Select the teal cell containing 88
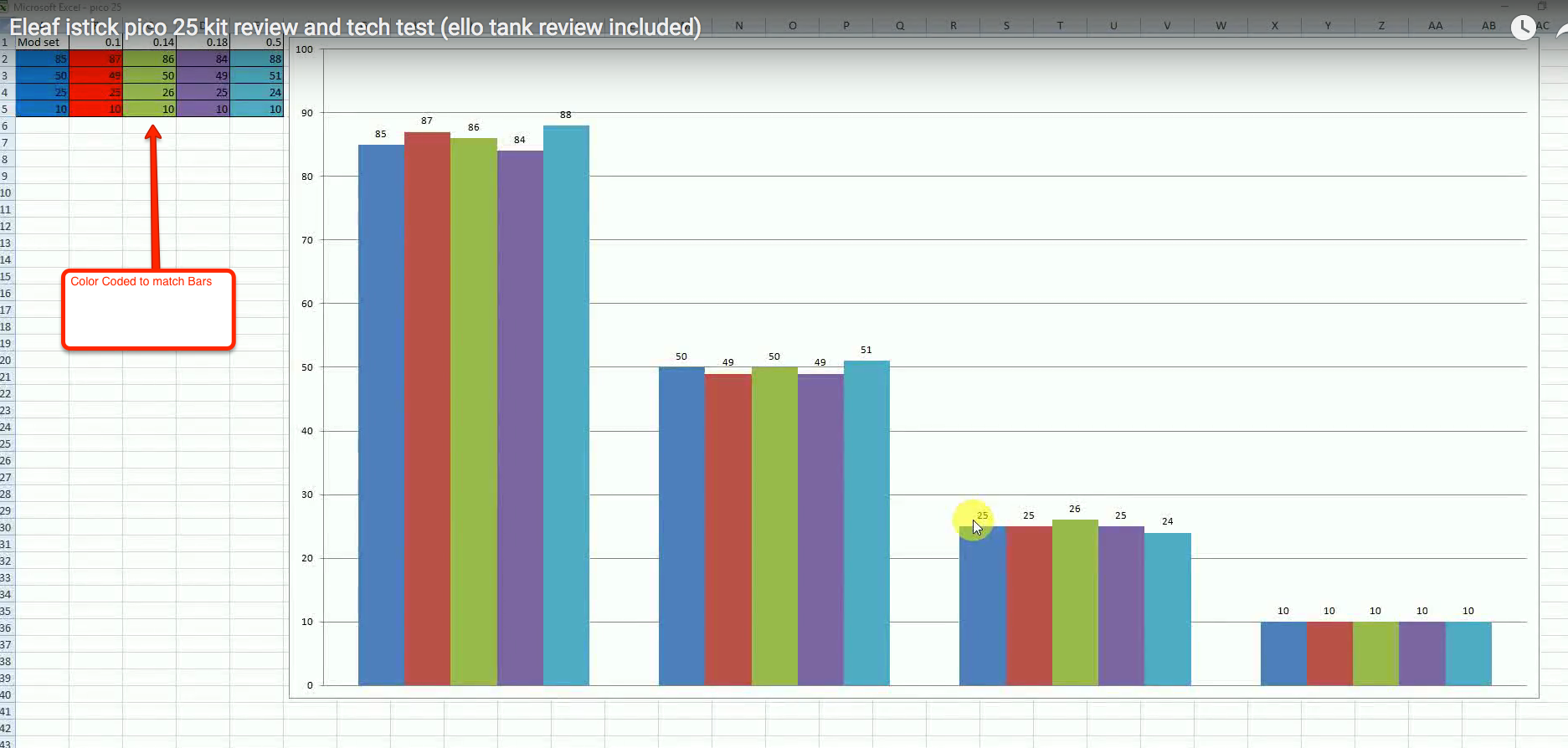The width and height of the screenshot is (1568, 748). pos(257,59)
